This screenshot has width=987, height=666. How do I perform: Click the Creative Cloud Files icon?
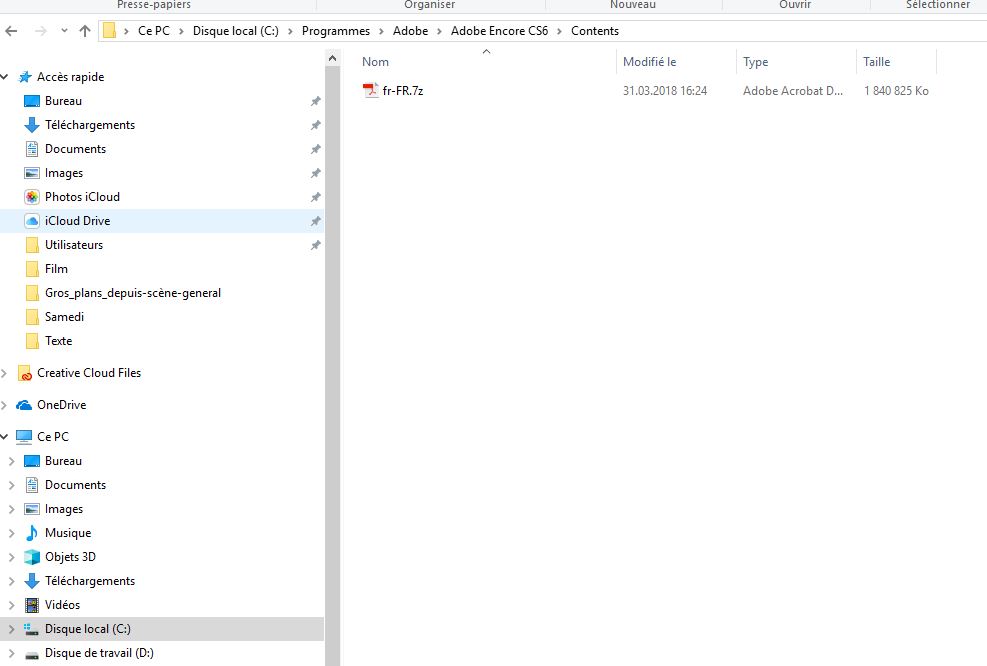pyautogui.click(x=25, y=373)
